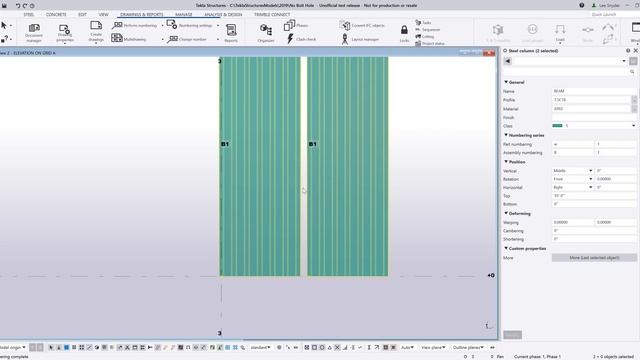The width and height of the screenshot is (640, 360).
Task: Click the selection arrow tool at ribbon left
Action: pyautogui.click(x=4, y=25)
